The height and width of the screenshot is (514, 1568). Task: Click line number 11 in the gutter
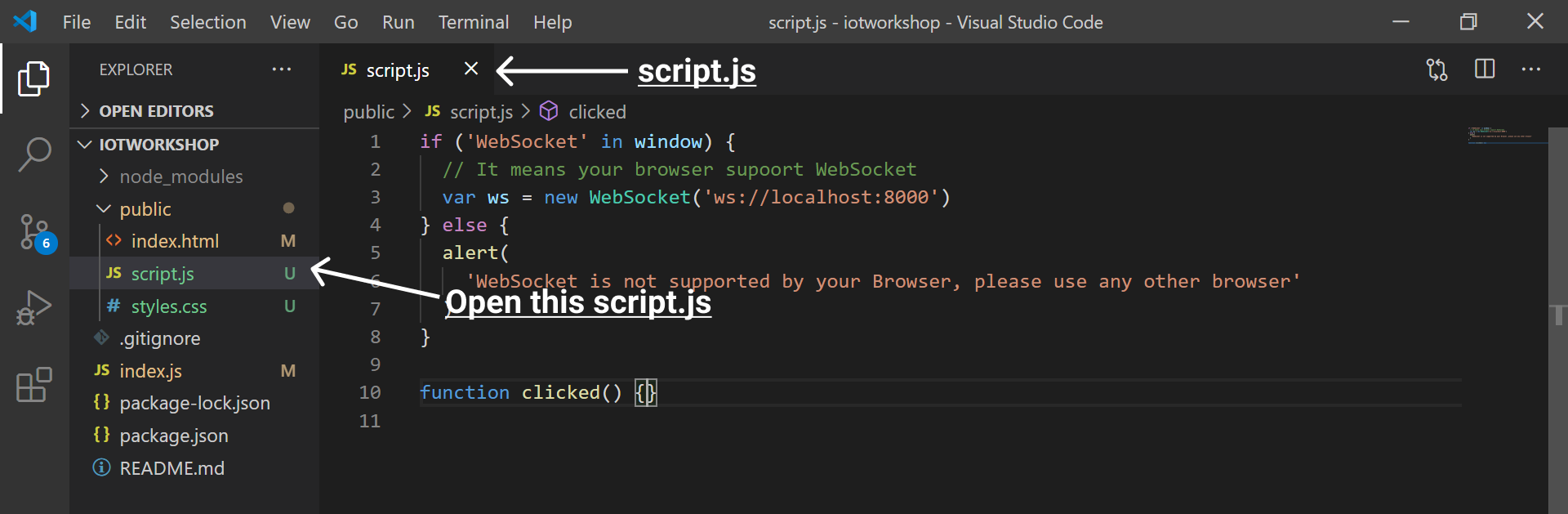[370, 421]
